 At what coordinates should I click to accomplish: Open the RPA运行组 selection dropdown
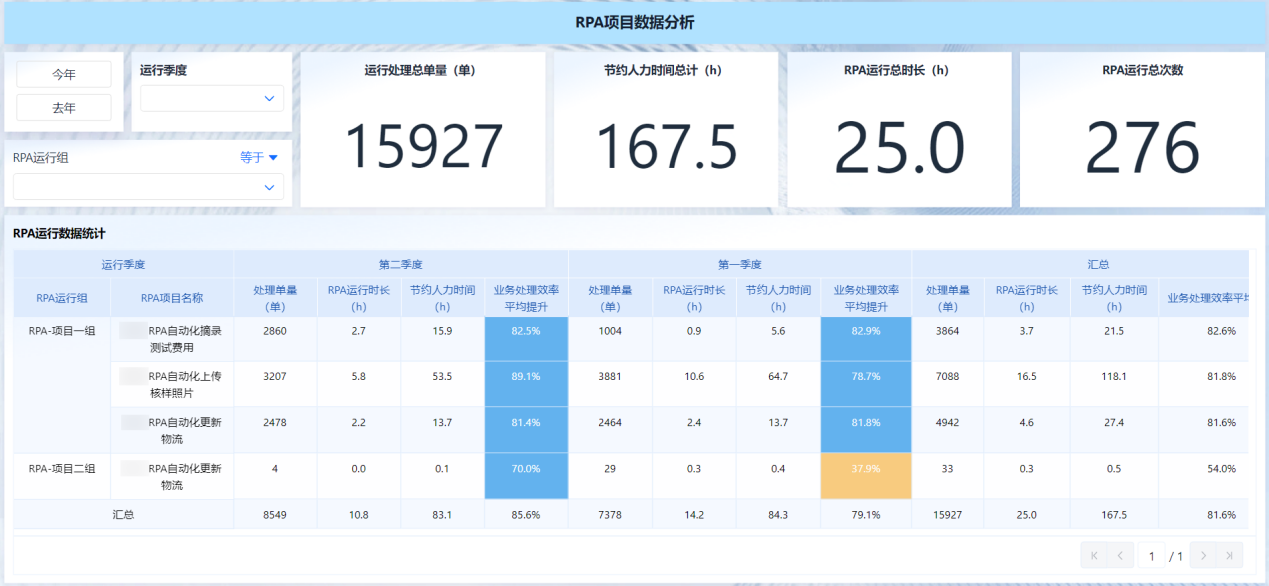[148, 187]
